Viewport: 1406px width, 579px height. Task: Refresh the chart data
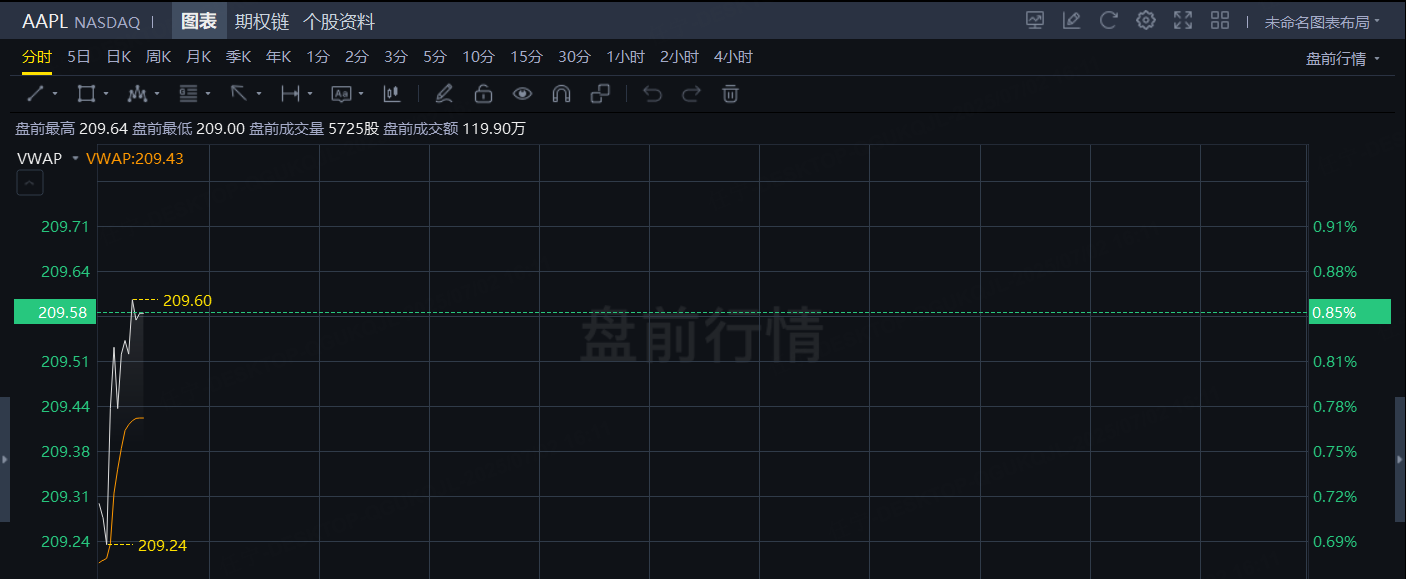click(1108, 20)
